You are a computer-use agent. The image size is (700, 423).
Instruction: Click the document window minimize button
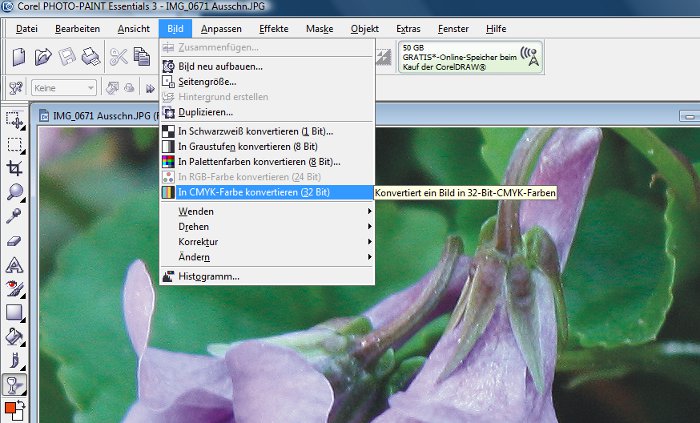pyautogui.click(x=690, y=116)
